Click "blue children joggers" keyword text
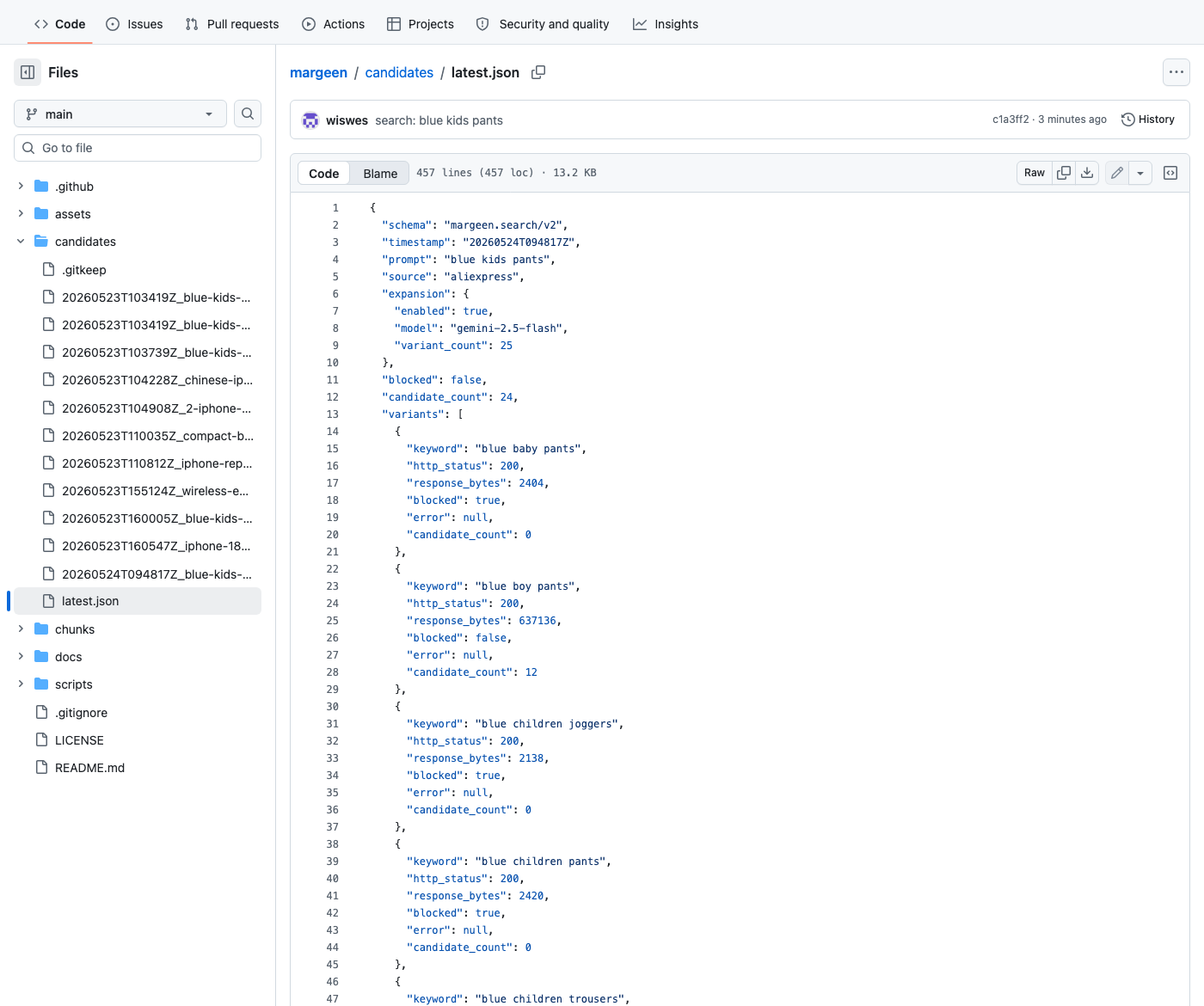The width and height of the screenshot is (1204, 1006). [x=546, y=724]
